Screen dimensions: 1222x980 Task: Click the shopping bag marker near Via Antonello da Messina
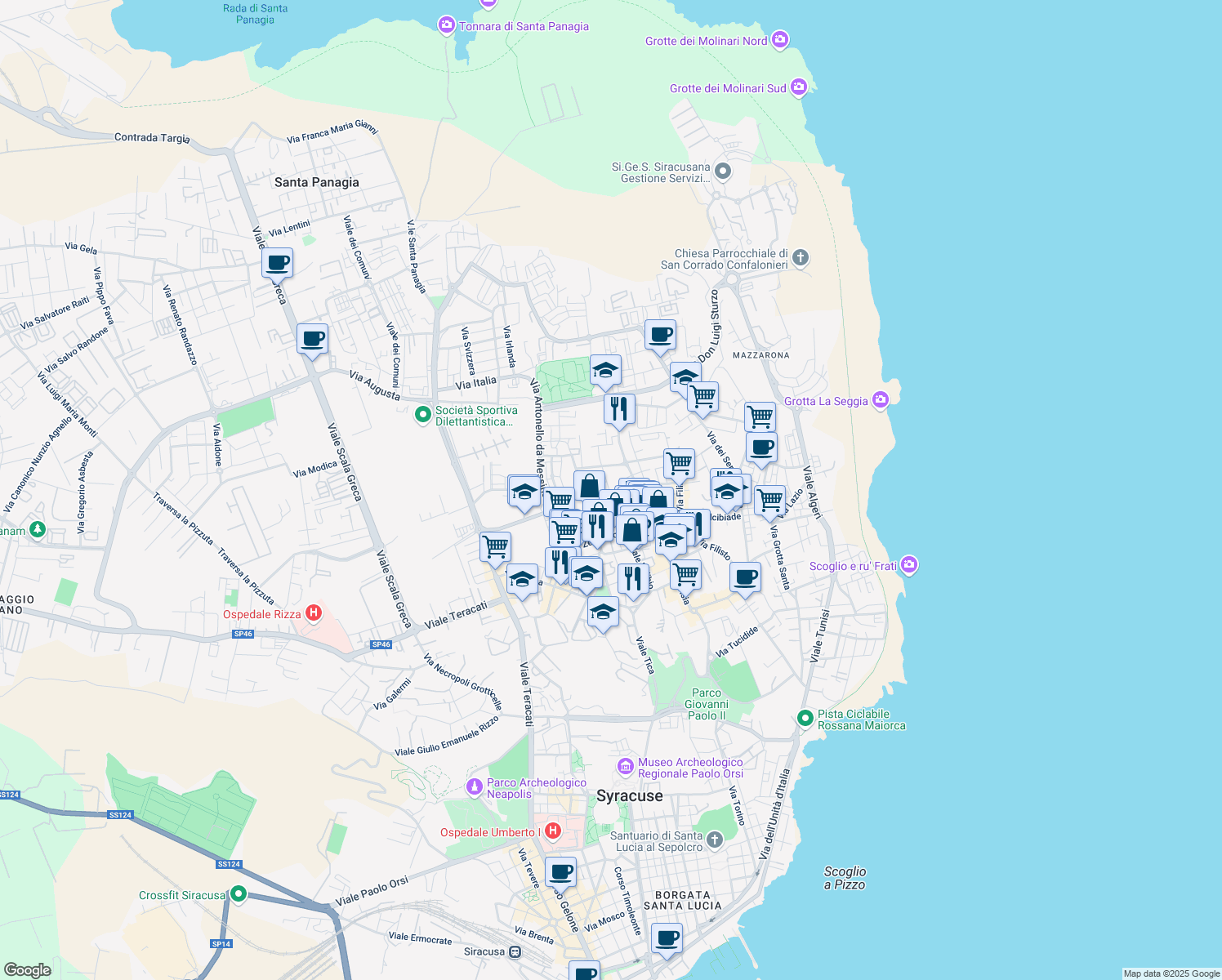coord(590,487)
